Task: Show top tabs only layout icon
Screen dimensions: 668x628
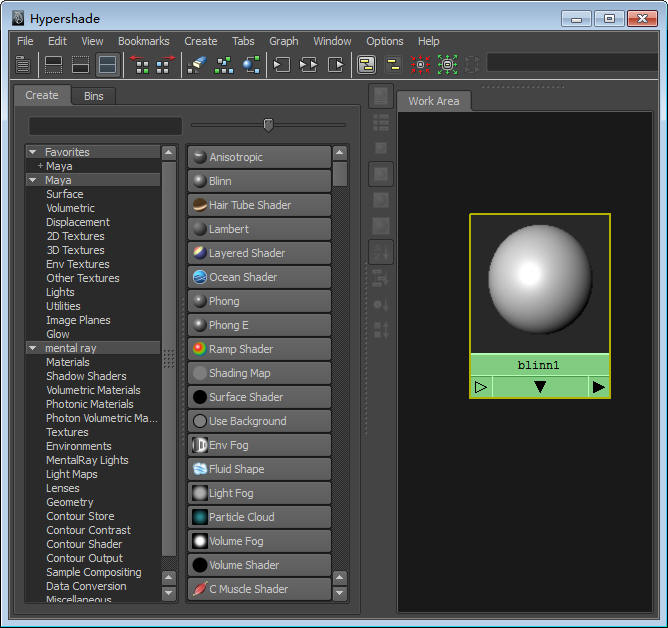Action: (x=54, y=65)
